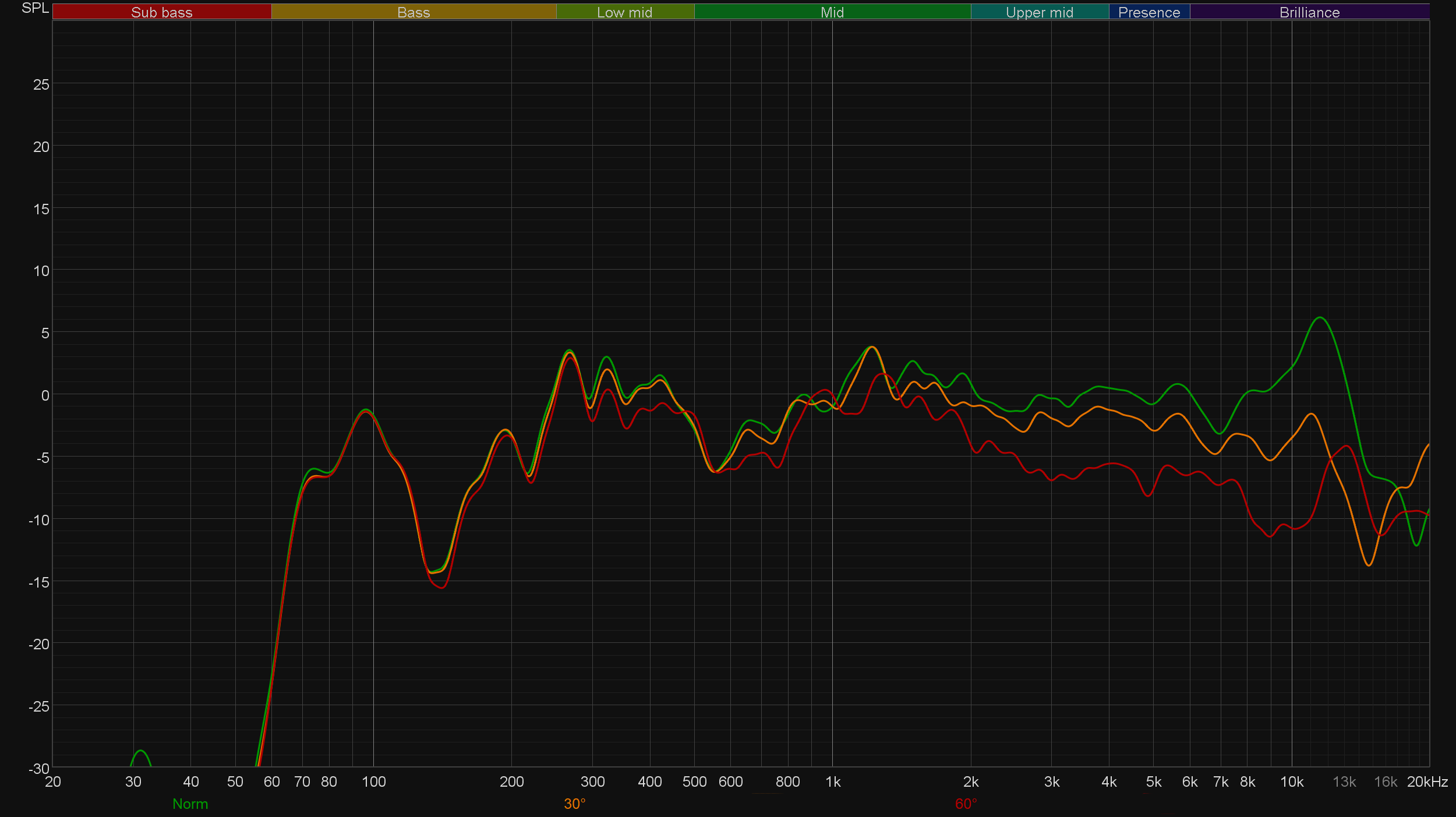The height and width of the screenshot is (817, 1456).
Task: Toggle the orange 30° trace legend
Action: [x=574, y=804]
